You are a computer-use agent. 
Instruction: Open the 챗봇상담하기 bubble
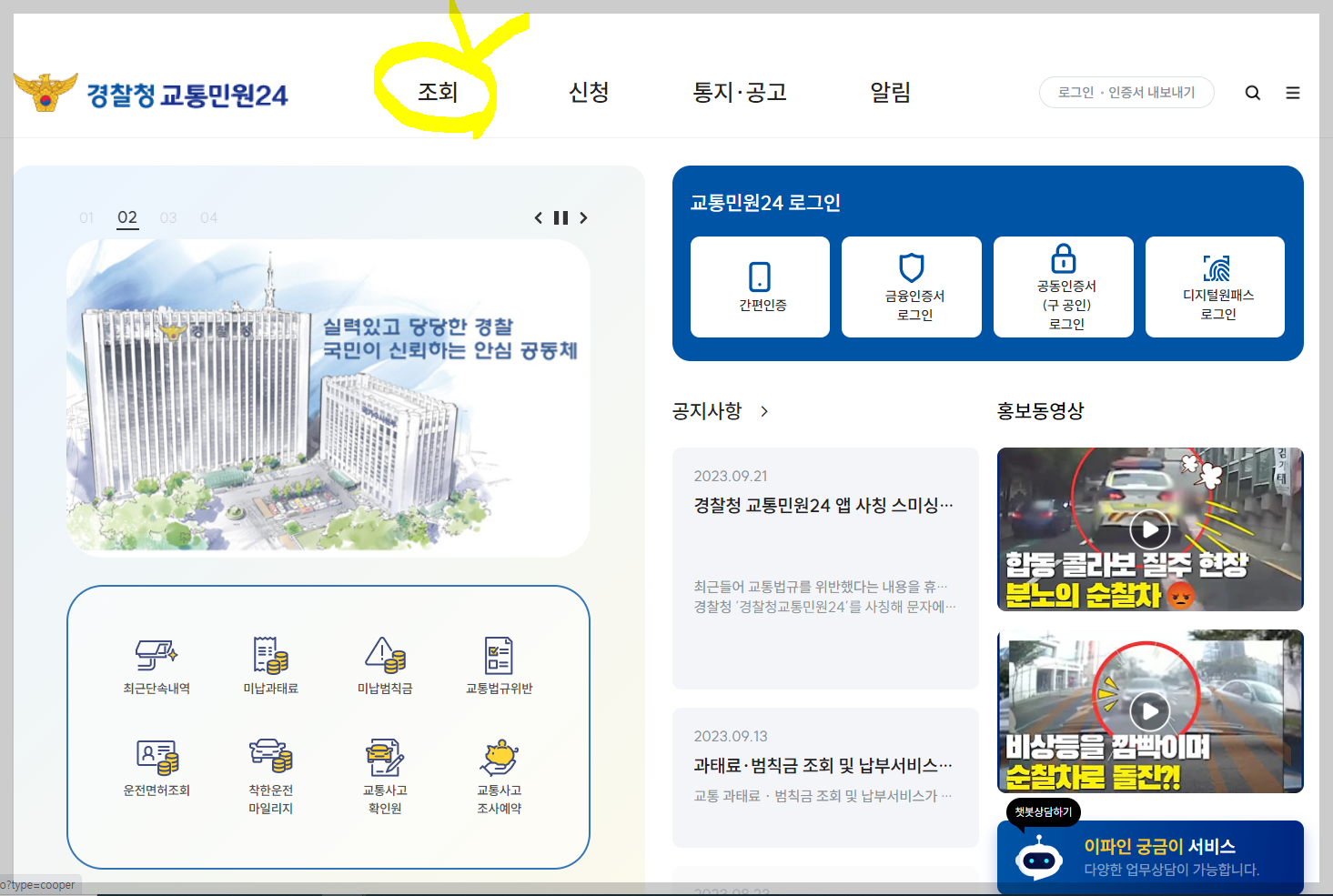tap(1044, 811)
